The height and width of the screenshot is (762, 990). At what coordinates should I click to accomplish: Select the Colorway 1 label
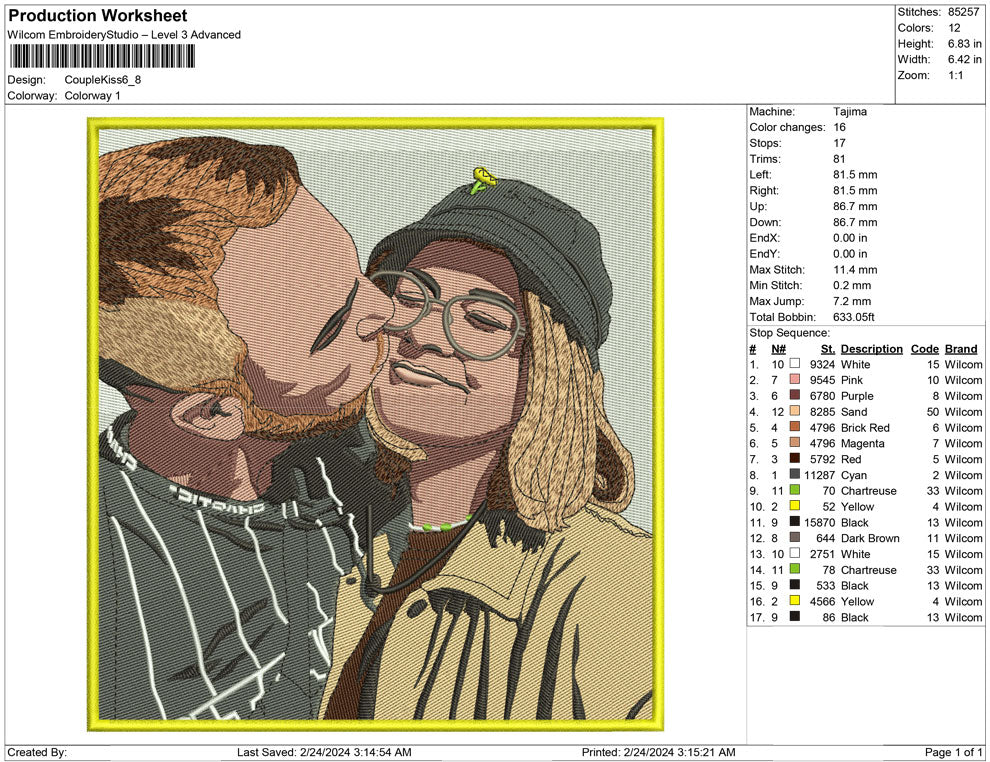point(95,96)
